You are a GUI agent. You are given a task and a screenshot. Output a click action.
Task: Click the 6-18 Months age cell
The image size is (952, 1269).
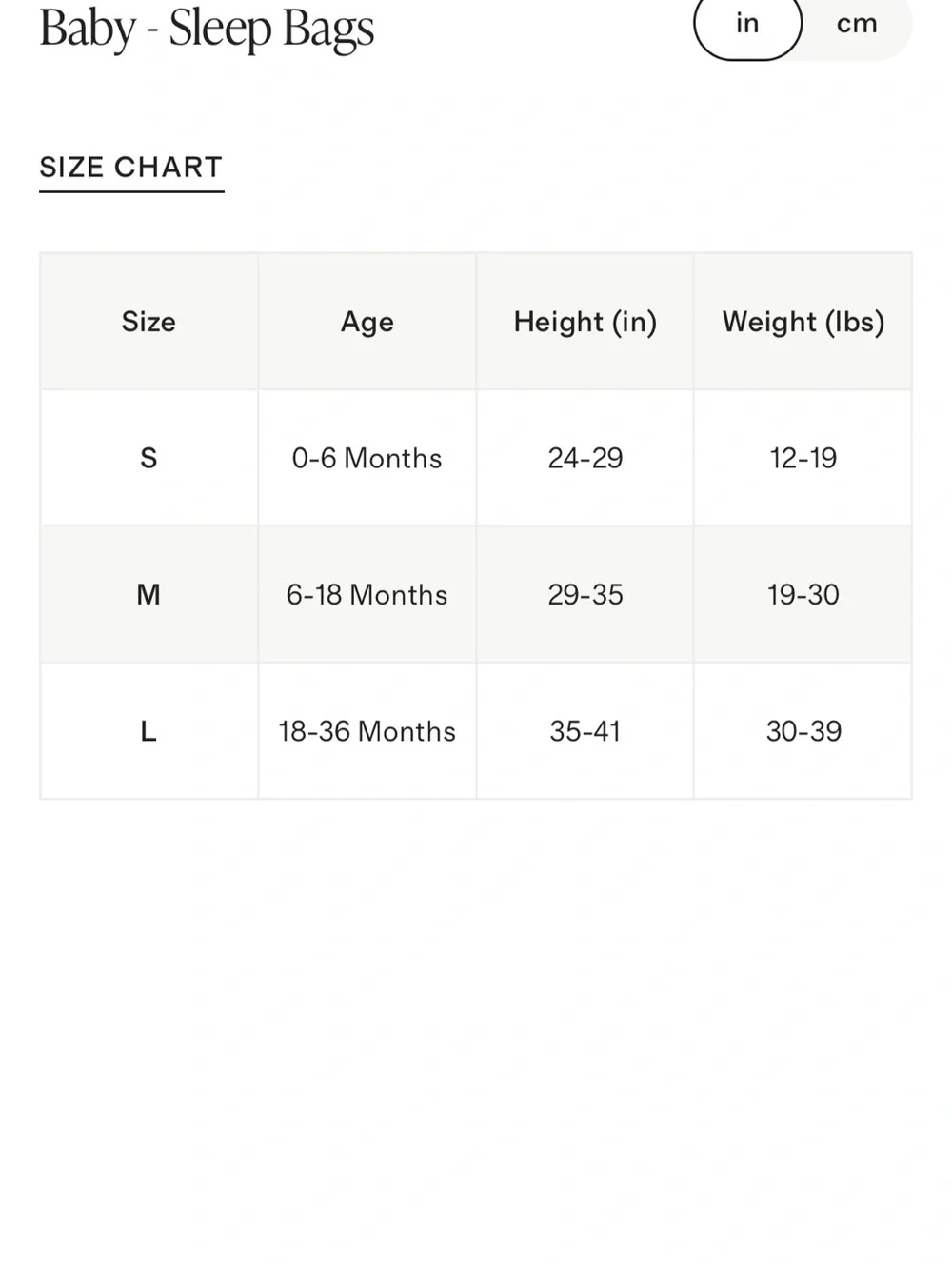point(367,595)
